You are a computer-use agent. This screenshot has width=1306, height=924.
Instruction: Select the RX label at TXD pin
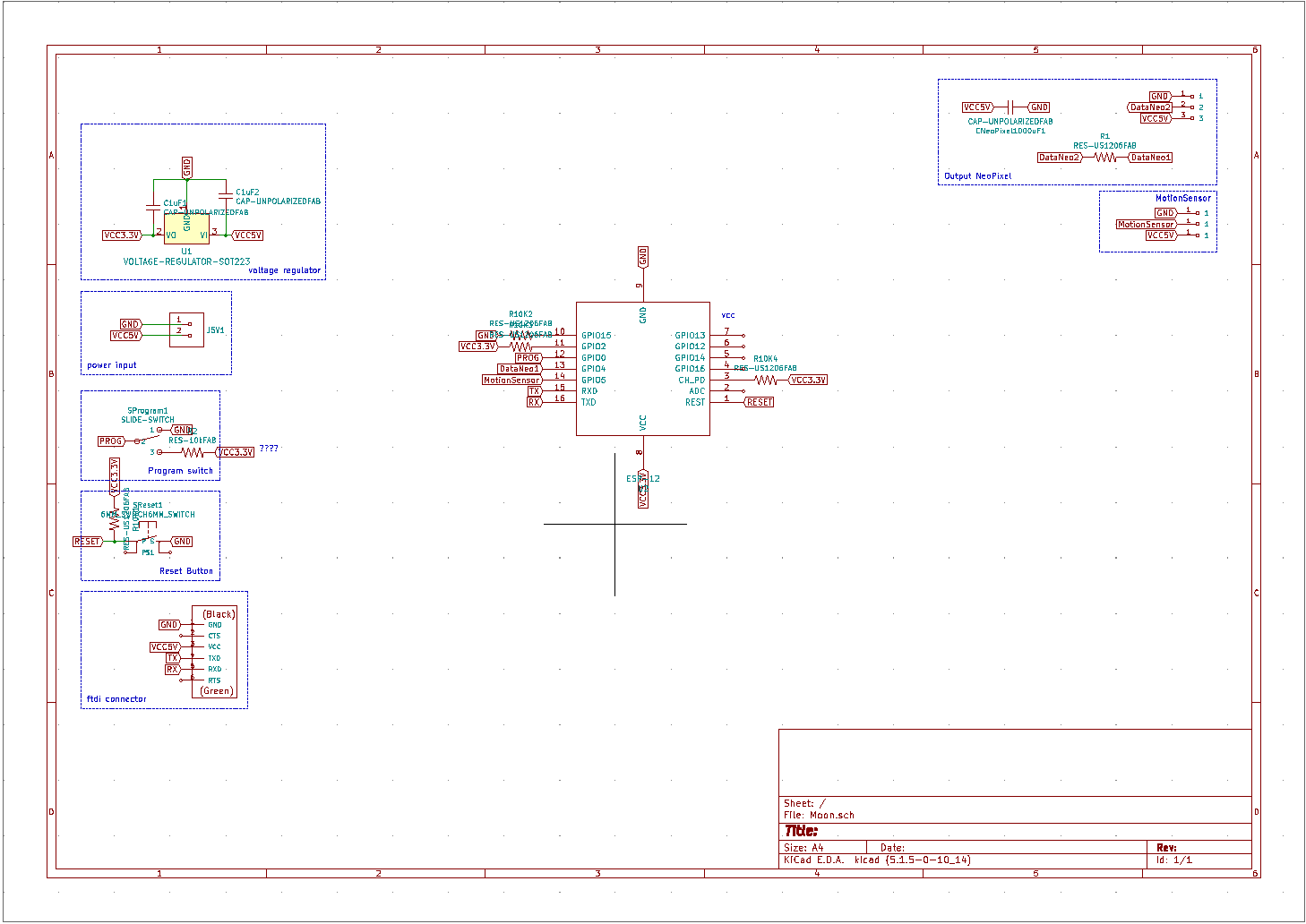535,403
